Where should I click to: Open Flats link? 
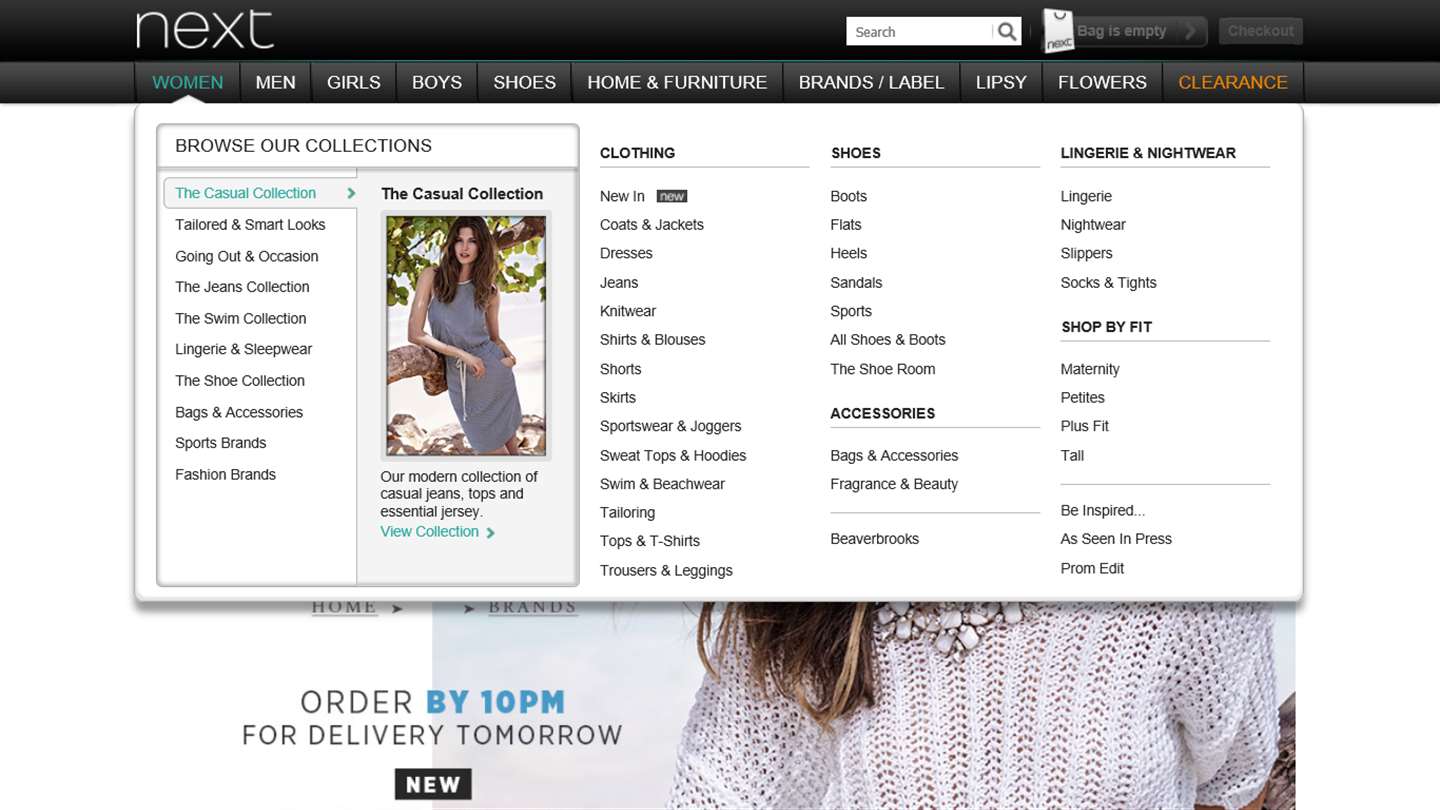click(846, 225)
